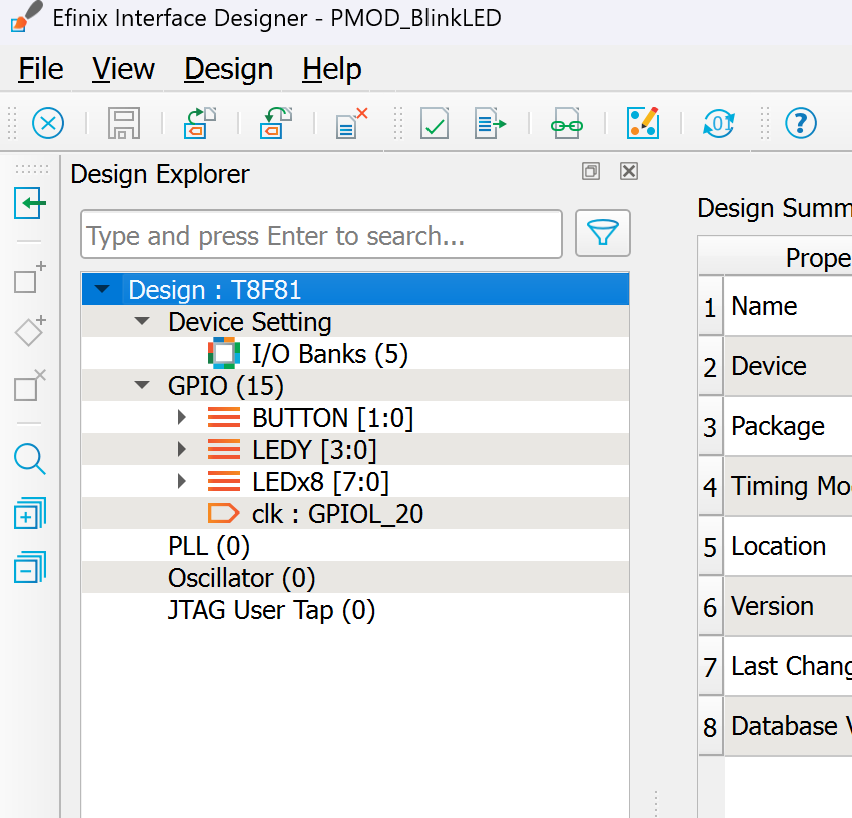Click the refresh design 01 icon

[719, 123]
